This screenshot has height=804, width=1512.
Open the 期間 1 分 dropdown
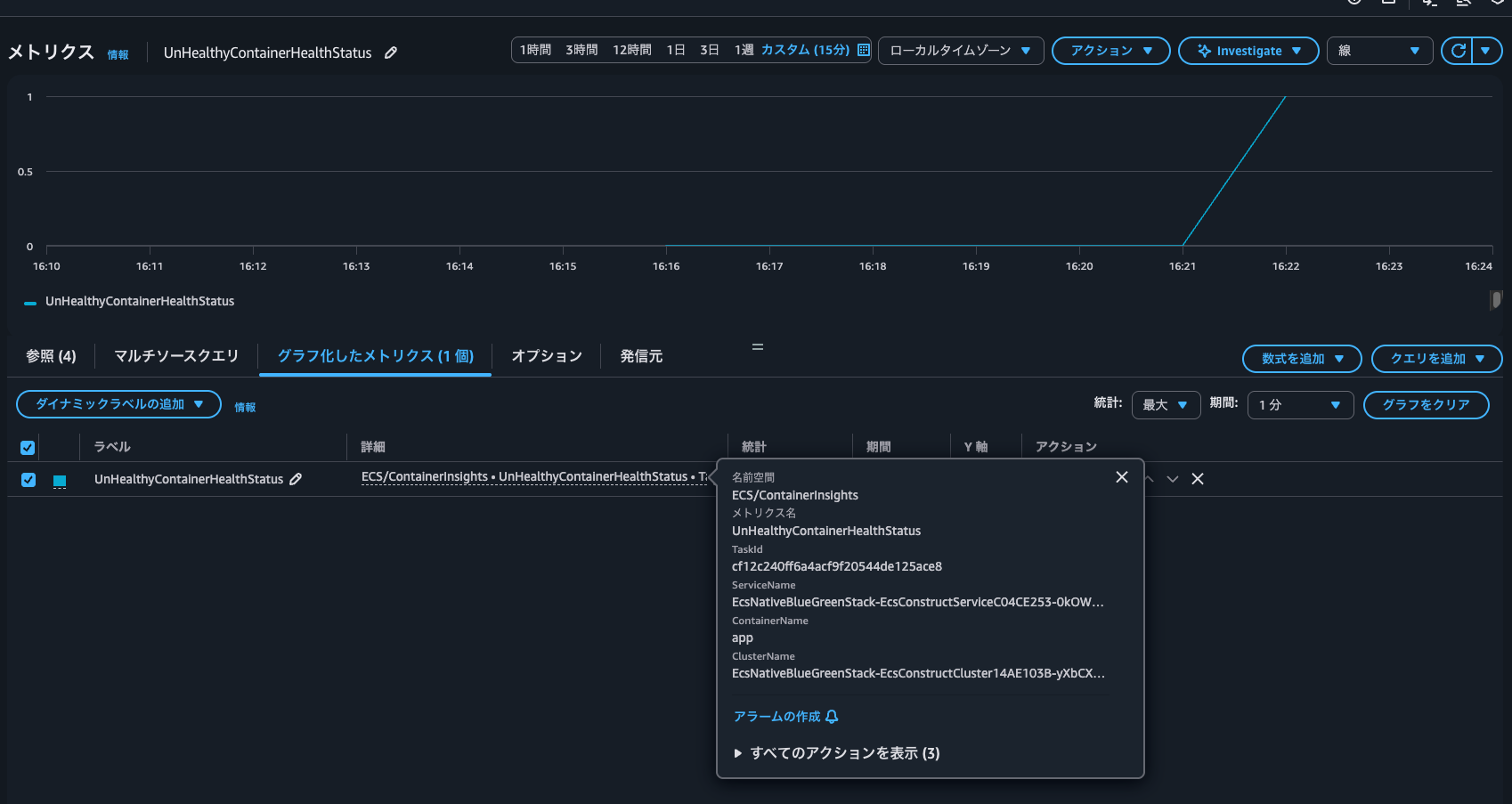point(1299,405)
